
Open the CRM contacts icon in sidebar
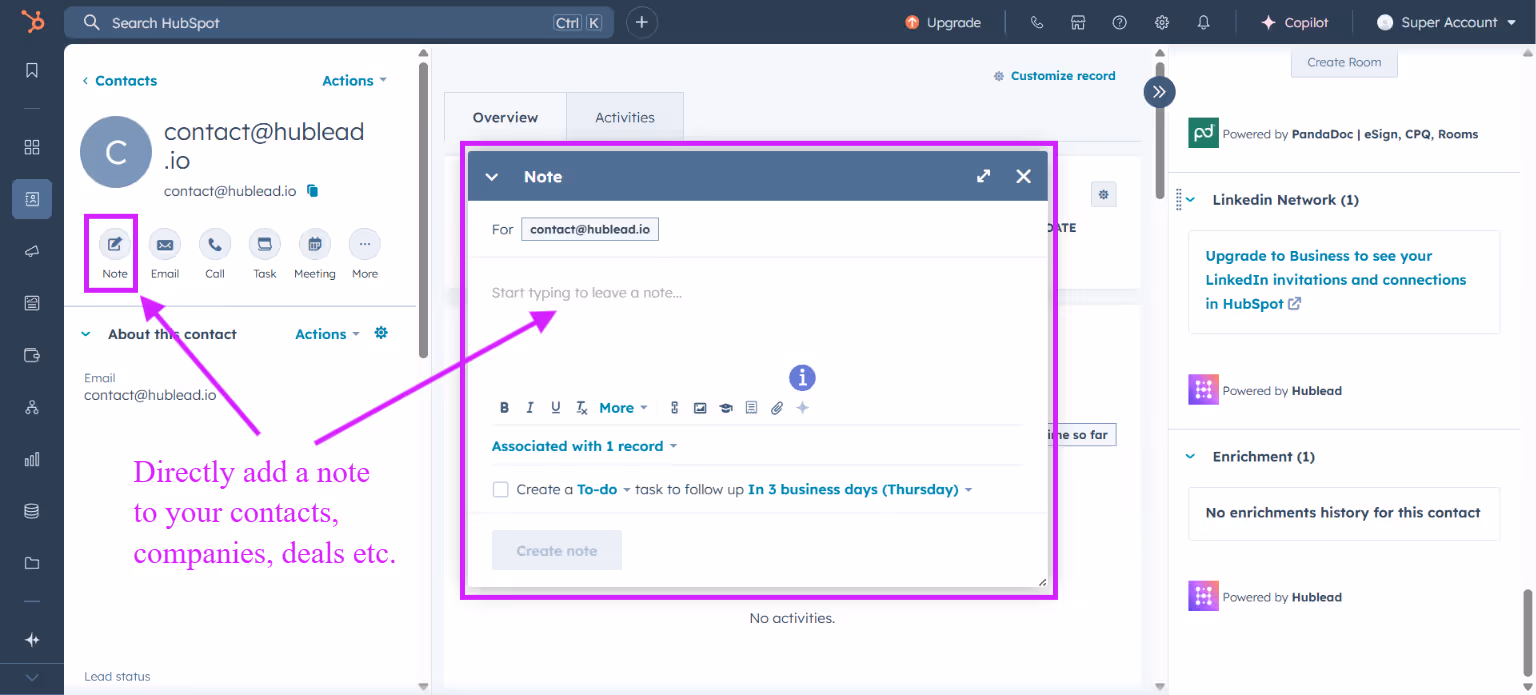coord(32,199)
